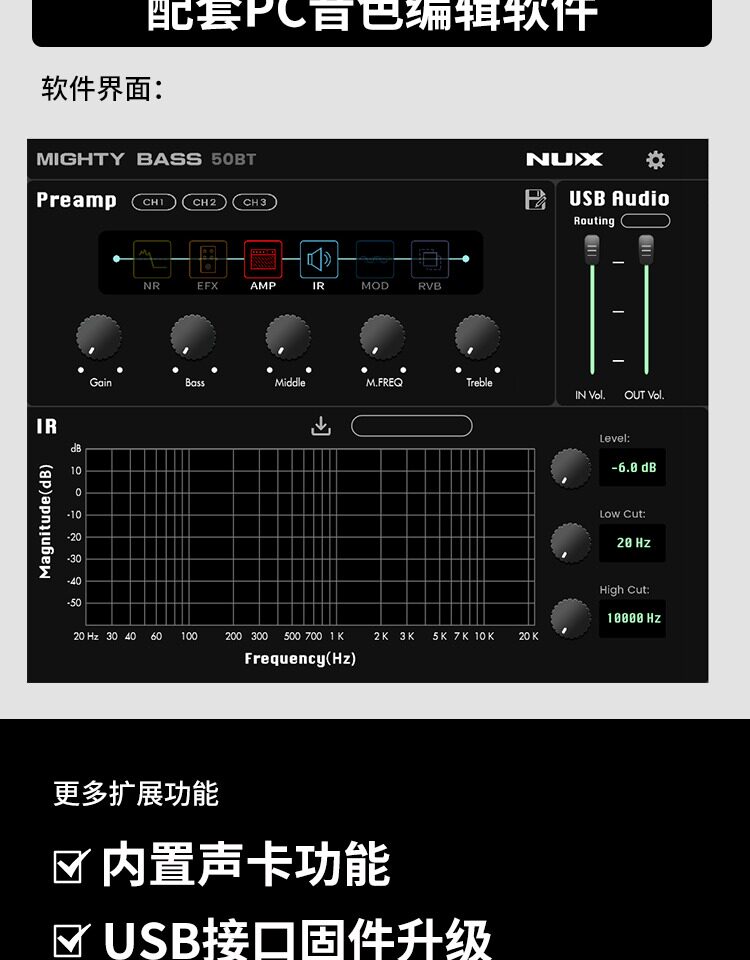Open the USB Audio Routing selector
The width and height of the screenshot is (750, 960).
pos(645,221)
